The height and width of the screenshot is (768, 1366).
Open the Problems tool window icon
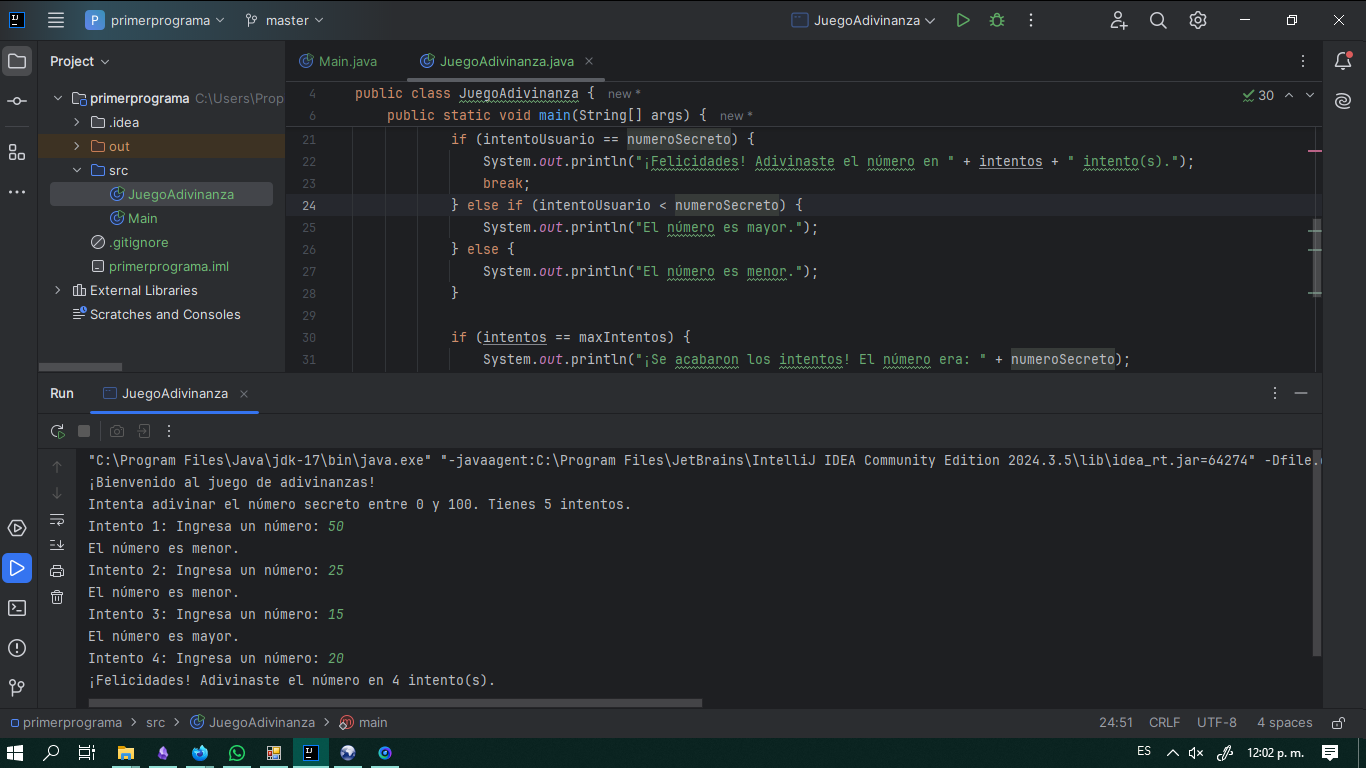pos(17,648)
